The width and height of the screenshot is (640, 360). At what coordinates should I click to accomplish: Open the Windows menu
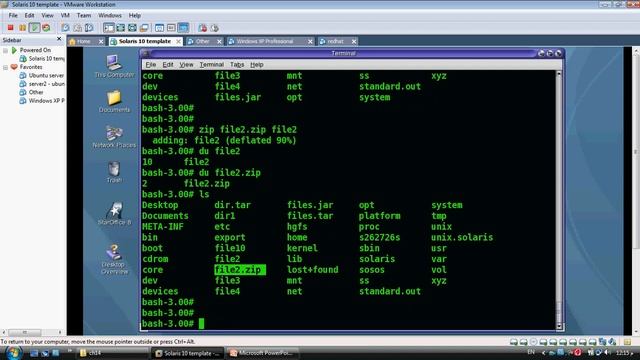point(110,16)
